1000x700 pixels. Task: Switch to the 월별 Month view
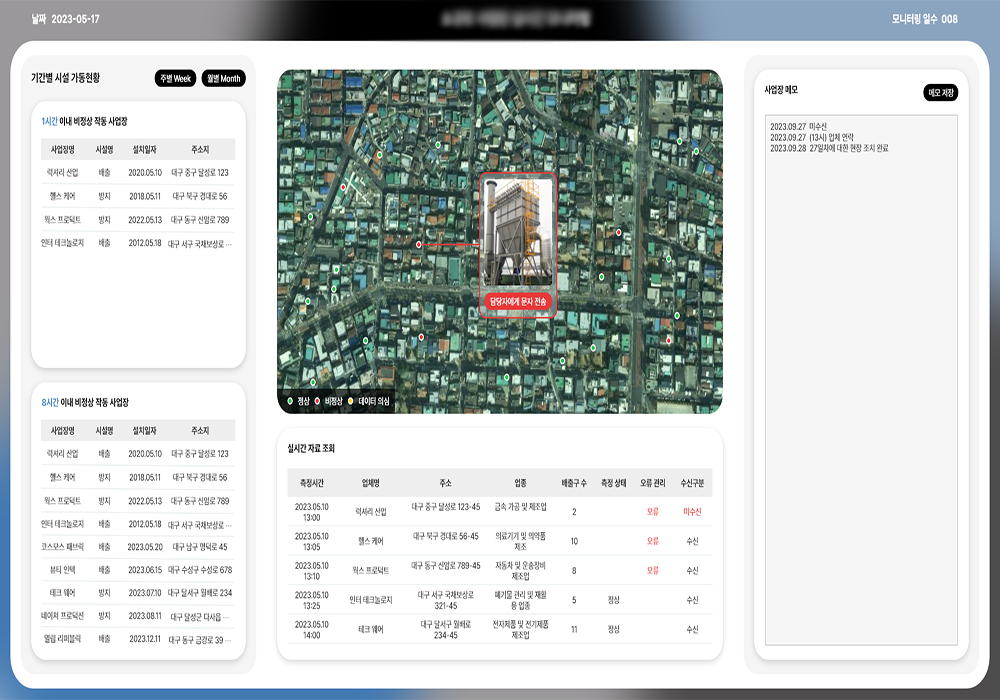[223, 79]
